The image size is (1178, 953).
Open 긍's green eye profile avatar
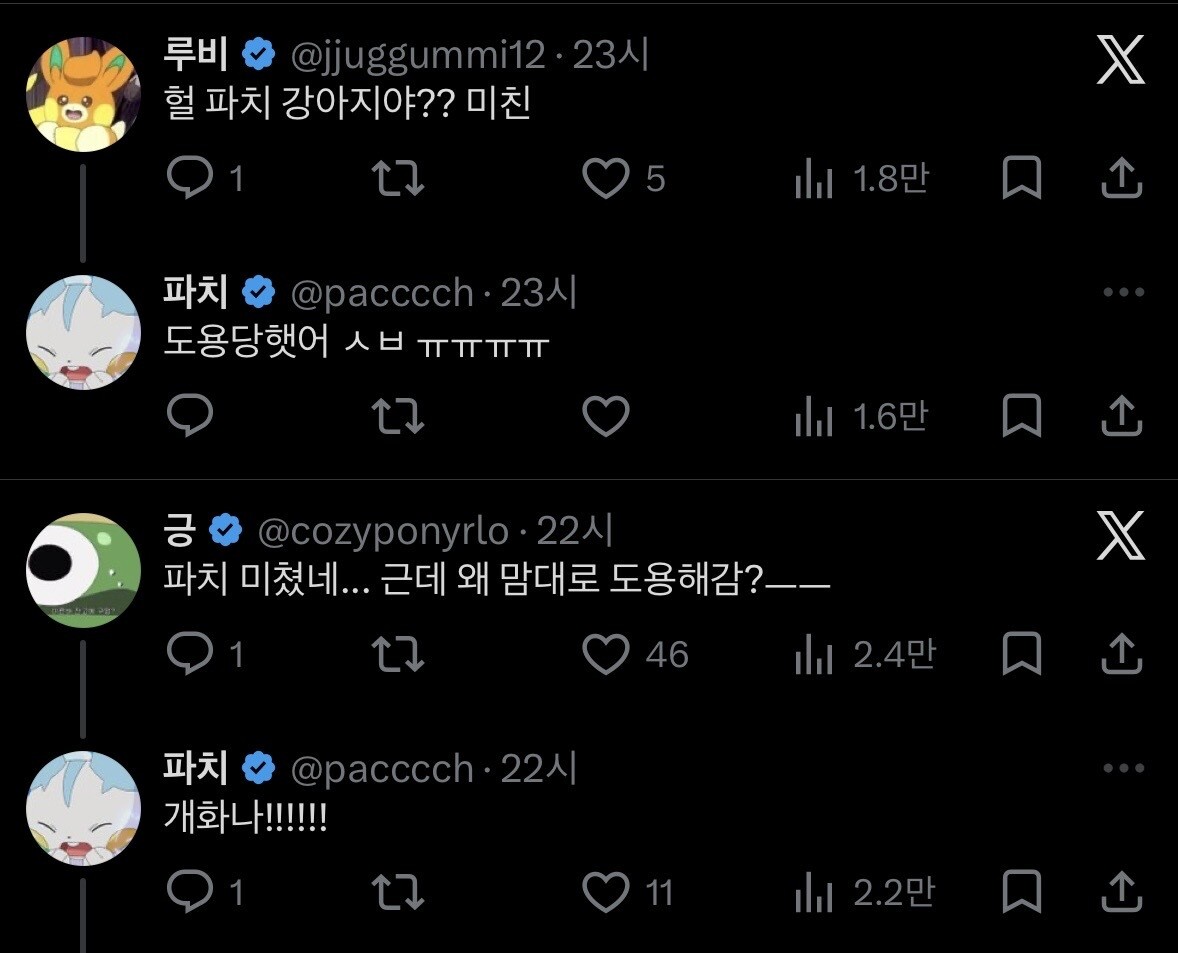[83, 570]
